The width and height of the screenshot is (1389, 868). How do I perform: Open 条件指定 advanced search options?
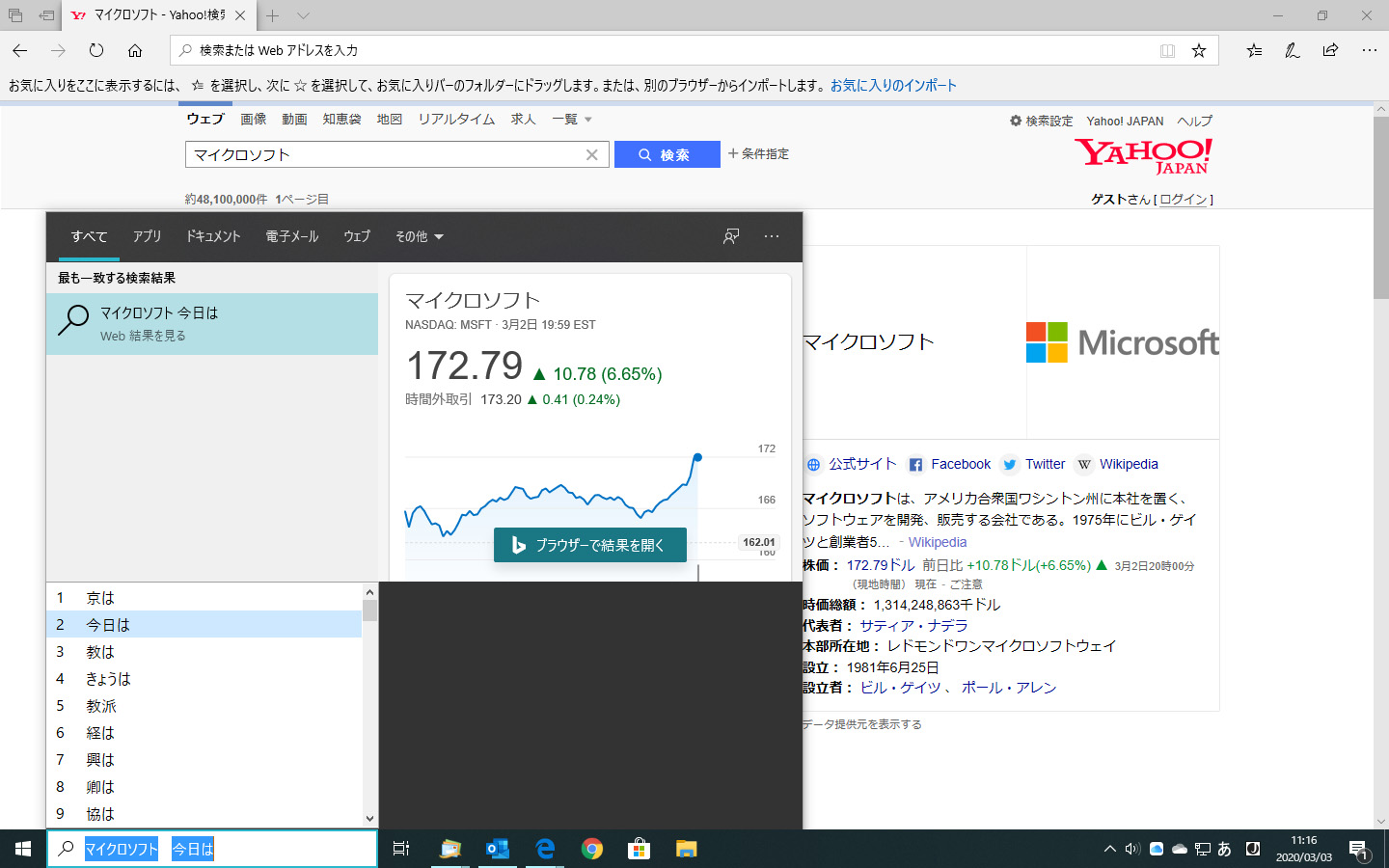click(758, 153)
